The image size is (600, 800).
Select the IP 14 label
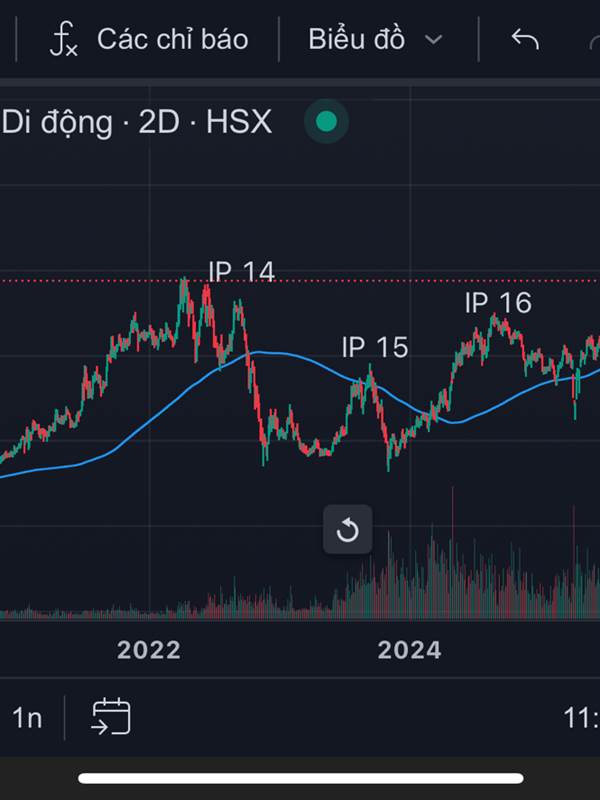tap(241, 271)
